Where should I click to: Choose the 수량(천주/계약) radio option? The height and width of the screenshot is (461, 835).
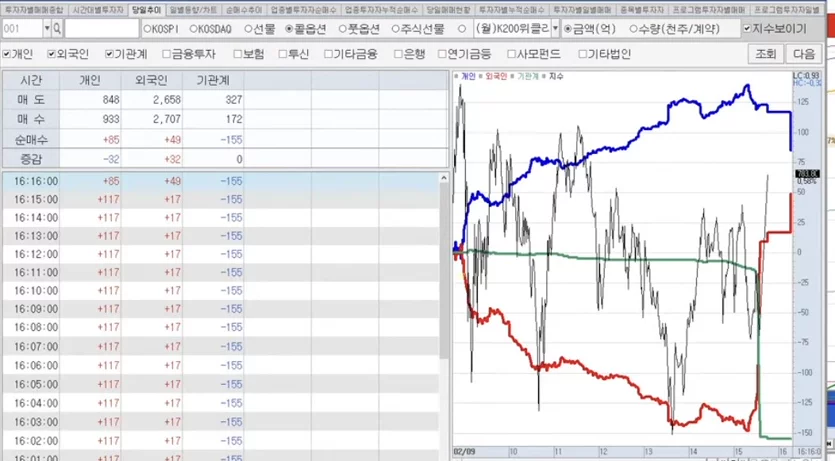coord(633,29)
